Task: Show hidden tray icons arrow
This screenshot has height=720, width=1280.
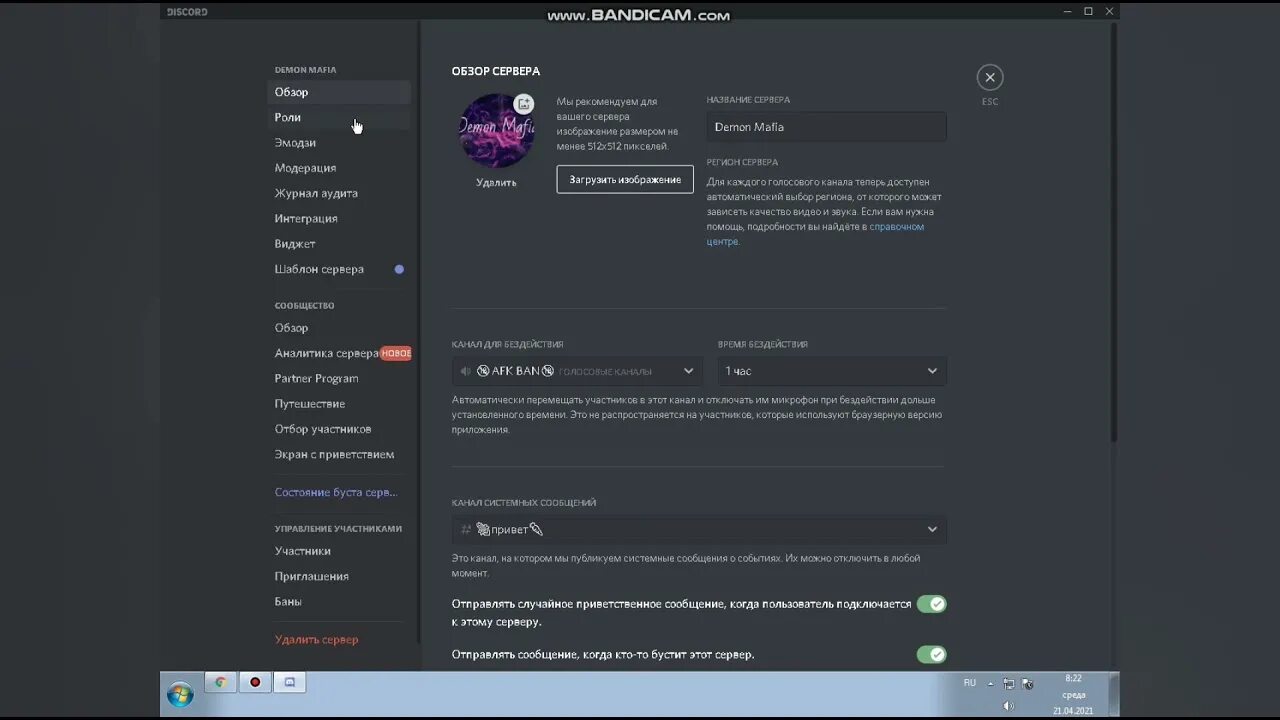Action: (991, 684)
